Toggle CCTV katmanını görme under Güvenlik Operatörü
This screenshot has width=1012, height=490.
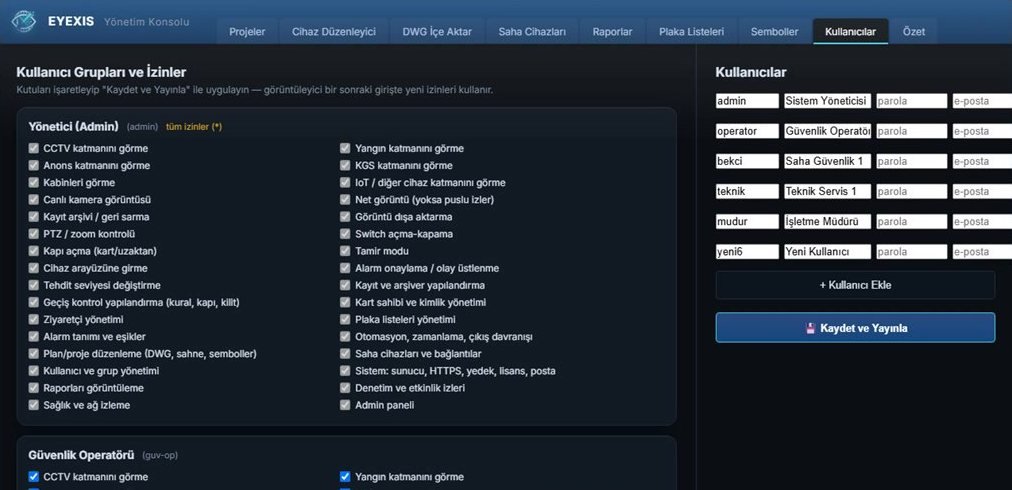pos(34,477)
